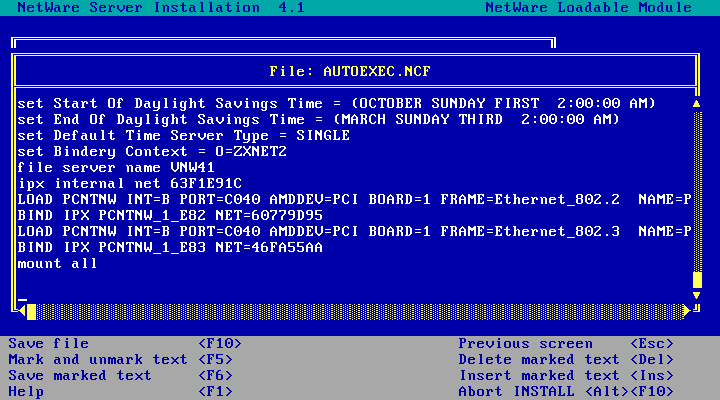This screenshot has width=720, height=400.
Task: Click the LOAD PCNTNW Ethernet_802.2 line
Action: pos(354,200)
